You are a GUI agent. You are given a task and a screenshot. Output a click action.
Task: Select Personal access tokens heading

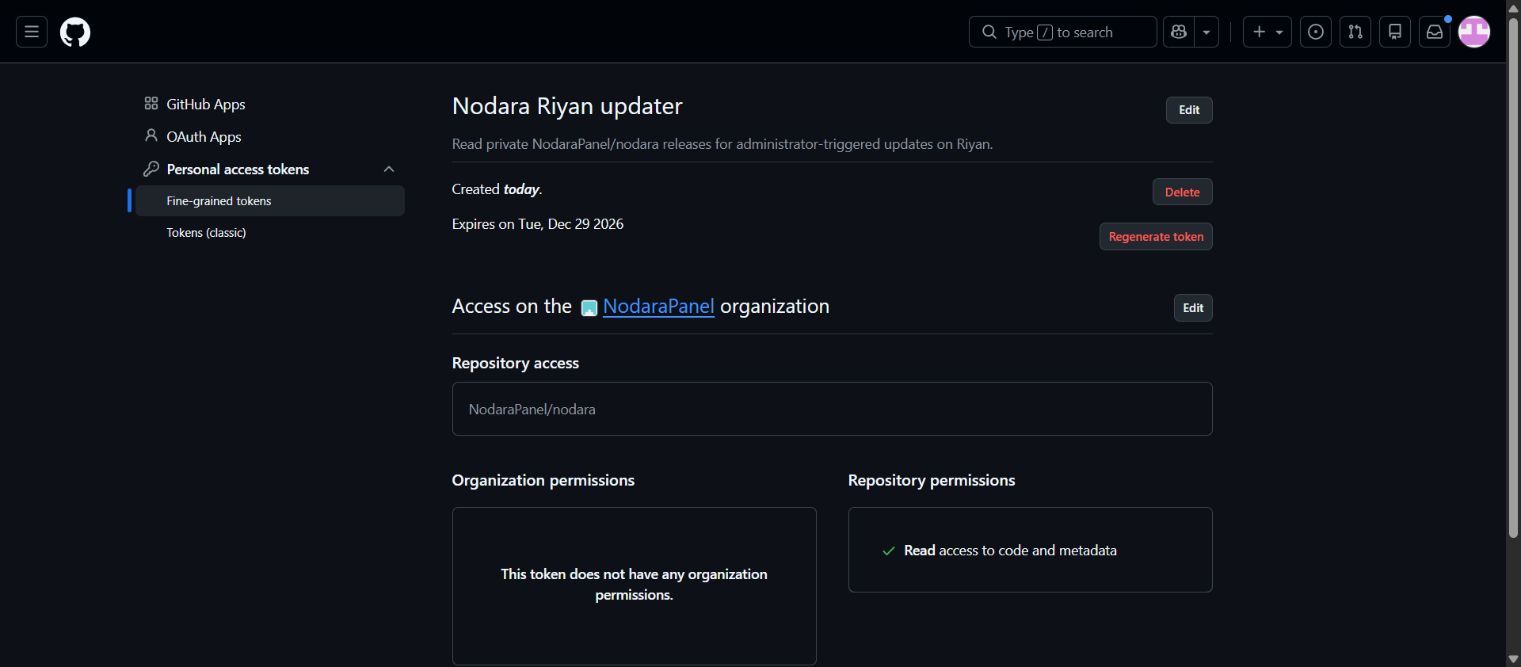[x=238, y=169]
